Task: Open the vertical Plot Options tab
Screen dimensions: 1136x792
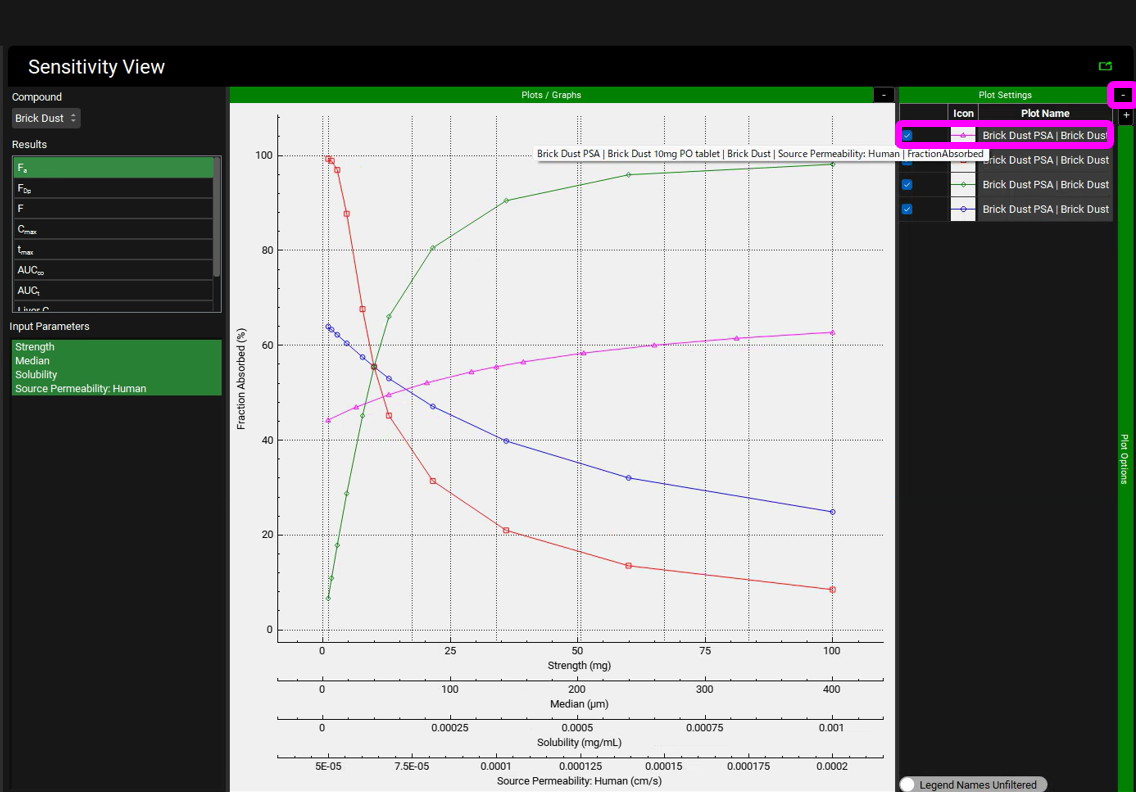Action: pyautogui.click(x=1125, y=458)
